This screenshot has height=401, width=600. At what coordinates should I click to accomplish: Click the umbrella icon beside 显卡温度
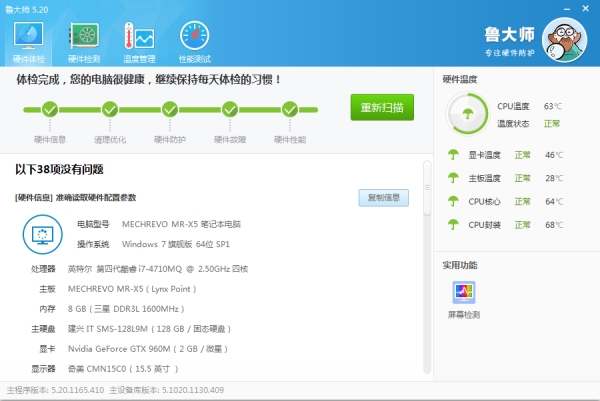[453, 155]
